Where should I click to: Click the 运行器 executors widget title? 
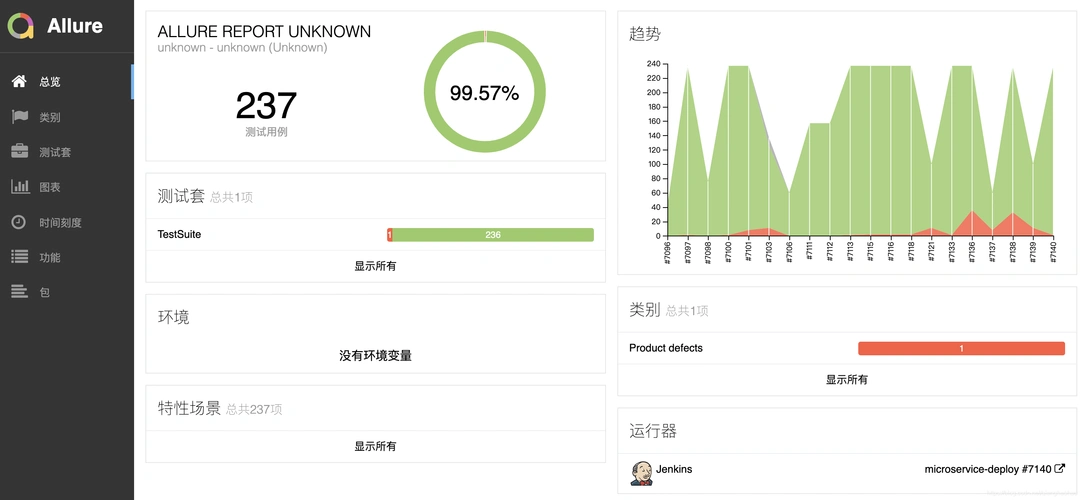pyautogui.click(x=653, y=432)
